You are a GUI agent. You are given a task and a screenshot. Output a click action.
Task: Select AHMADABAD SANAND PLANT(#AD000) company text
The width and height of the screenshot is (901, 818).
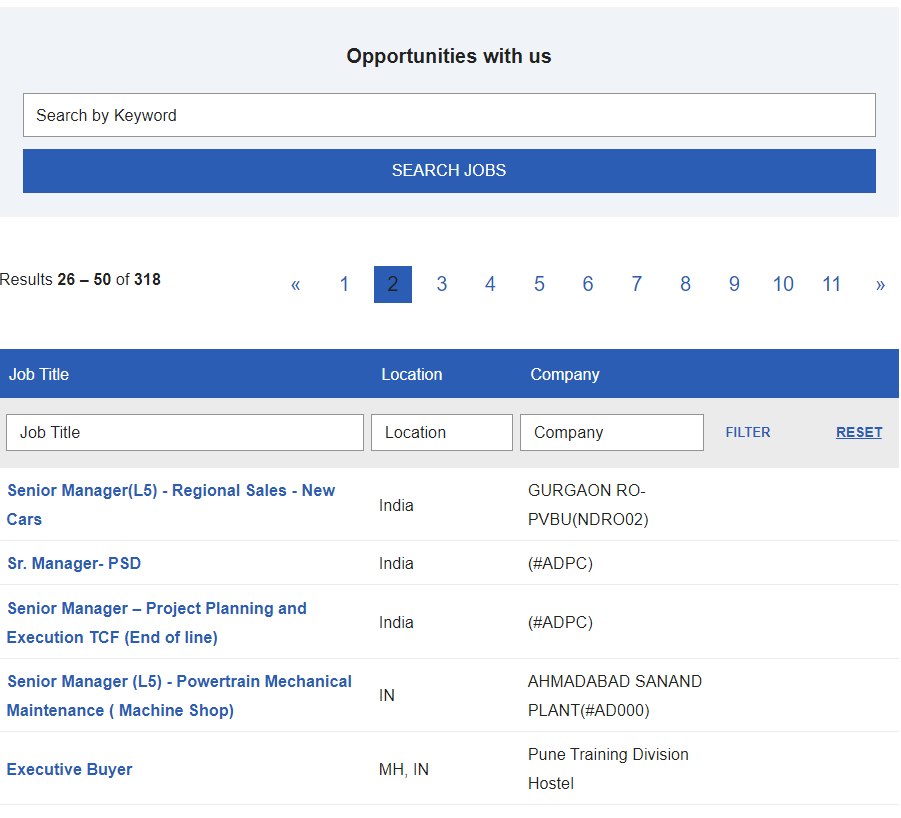click(615, 696)
